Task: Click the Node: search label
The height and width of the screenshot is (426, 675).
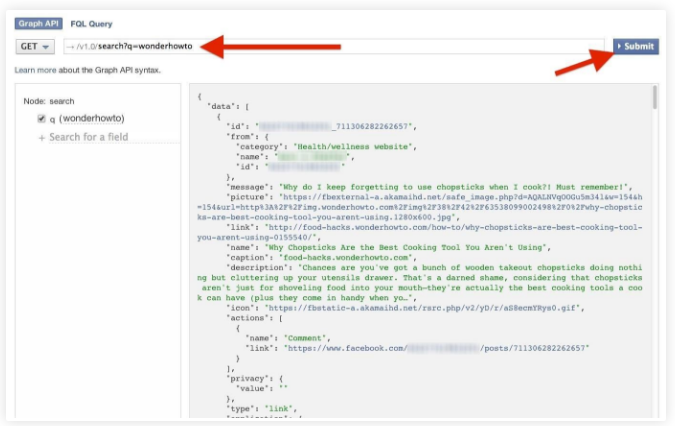Action: point(49,101)
